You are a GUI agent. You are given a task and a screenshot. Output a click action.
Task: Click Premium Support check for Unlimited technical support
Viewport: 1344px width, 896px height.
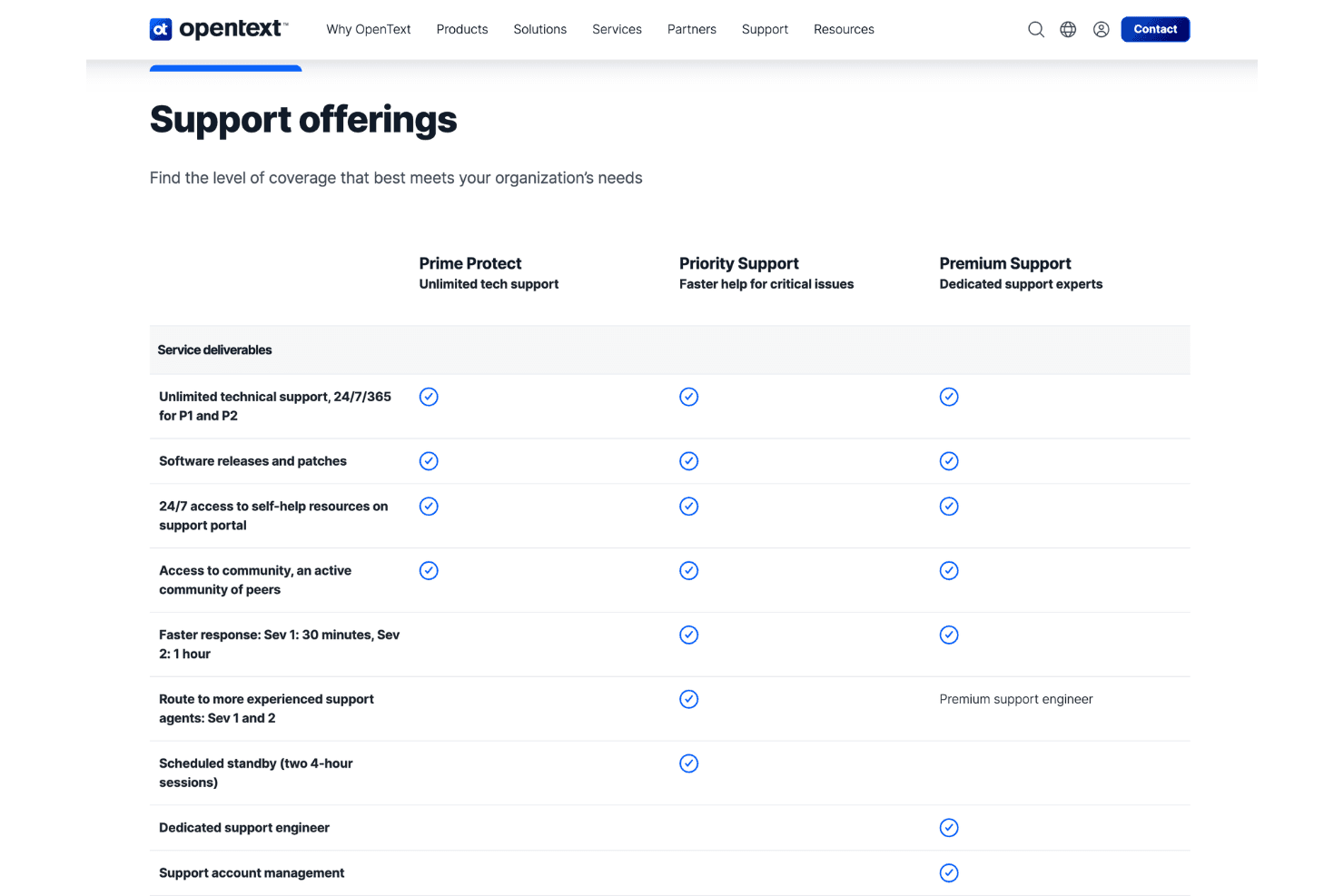tap(949, 397)
